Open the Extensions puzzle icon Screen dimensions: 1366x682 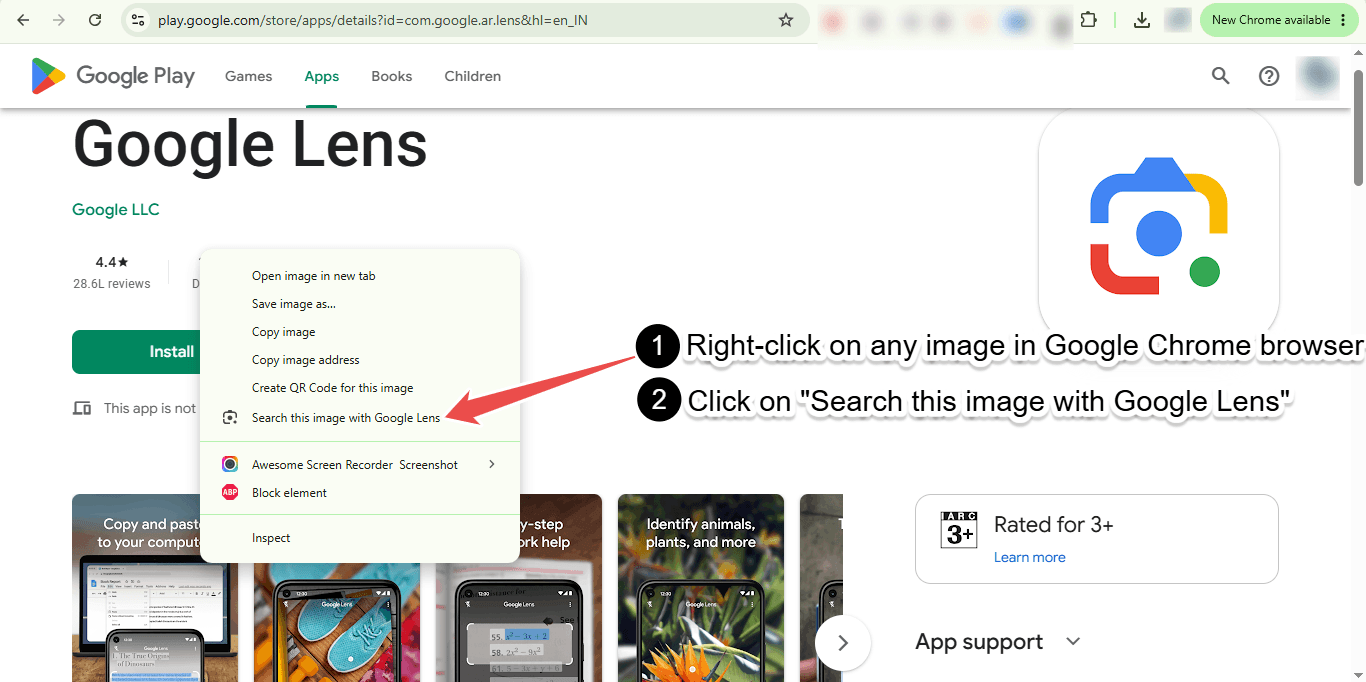point(1089,20)
